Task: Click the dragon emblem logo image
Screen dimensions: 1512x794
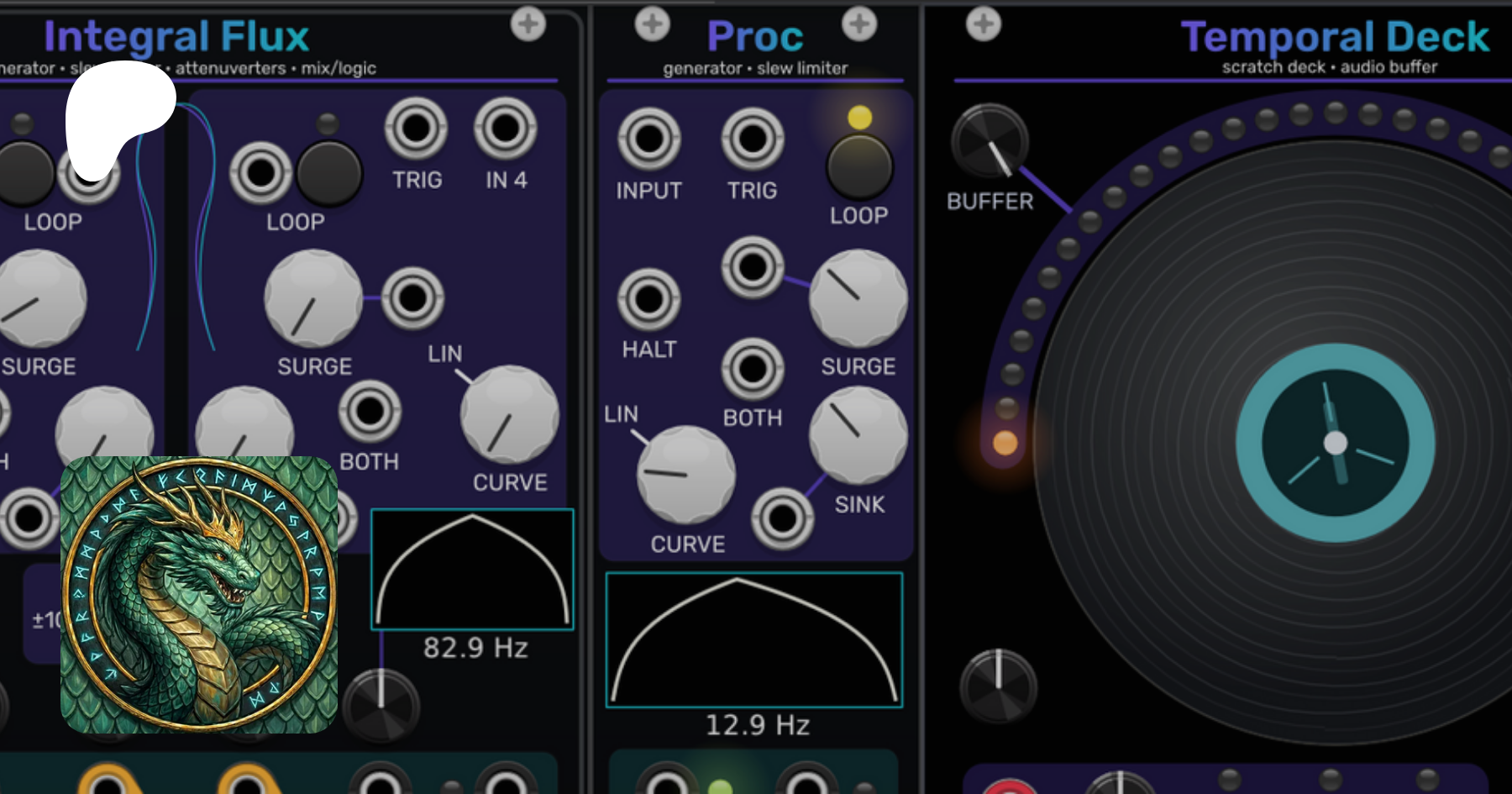Action: (199, 595)
